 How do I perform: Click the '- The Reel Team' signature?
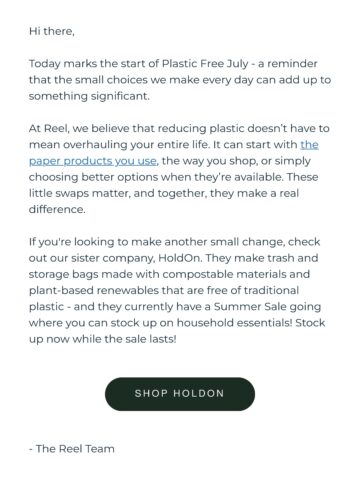72,449
